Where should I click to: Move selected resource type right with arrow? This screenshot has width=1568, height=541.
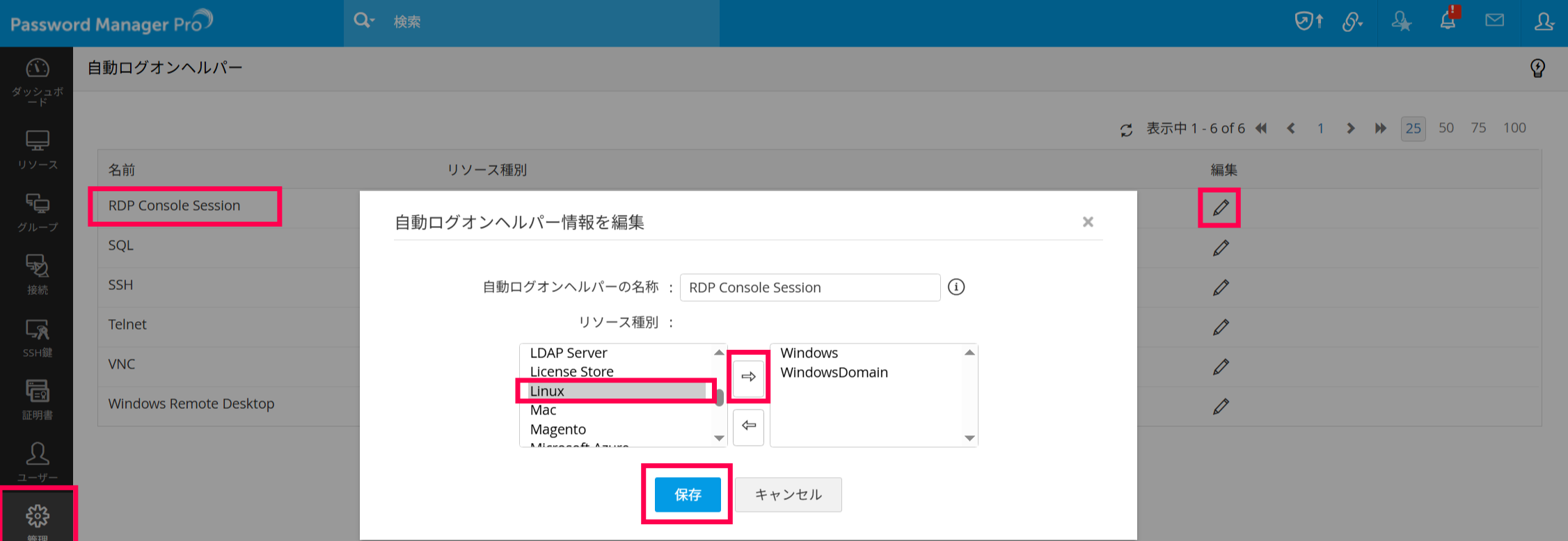tap(748, 377)
